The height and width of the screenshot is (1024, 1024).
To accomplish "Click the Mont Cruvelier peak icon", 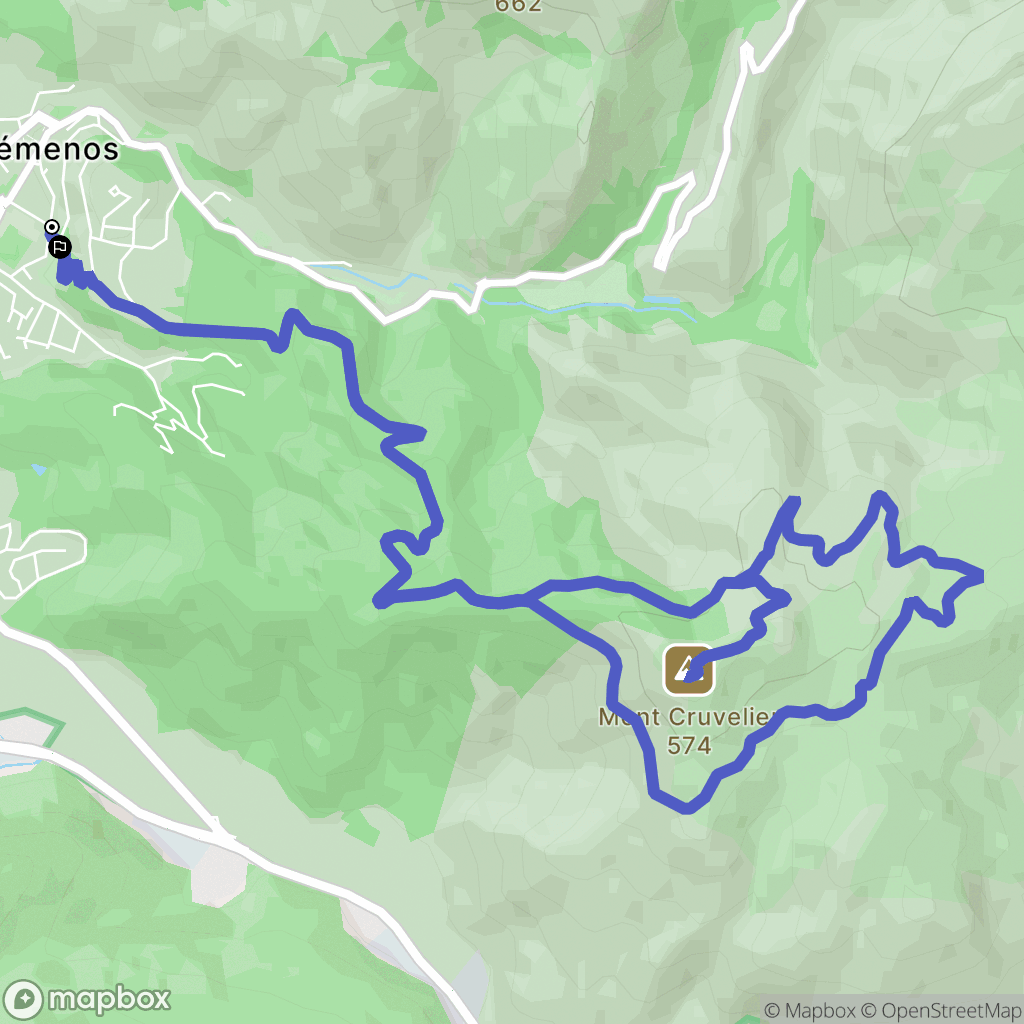I will 688,670.
